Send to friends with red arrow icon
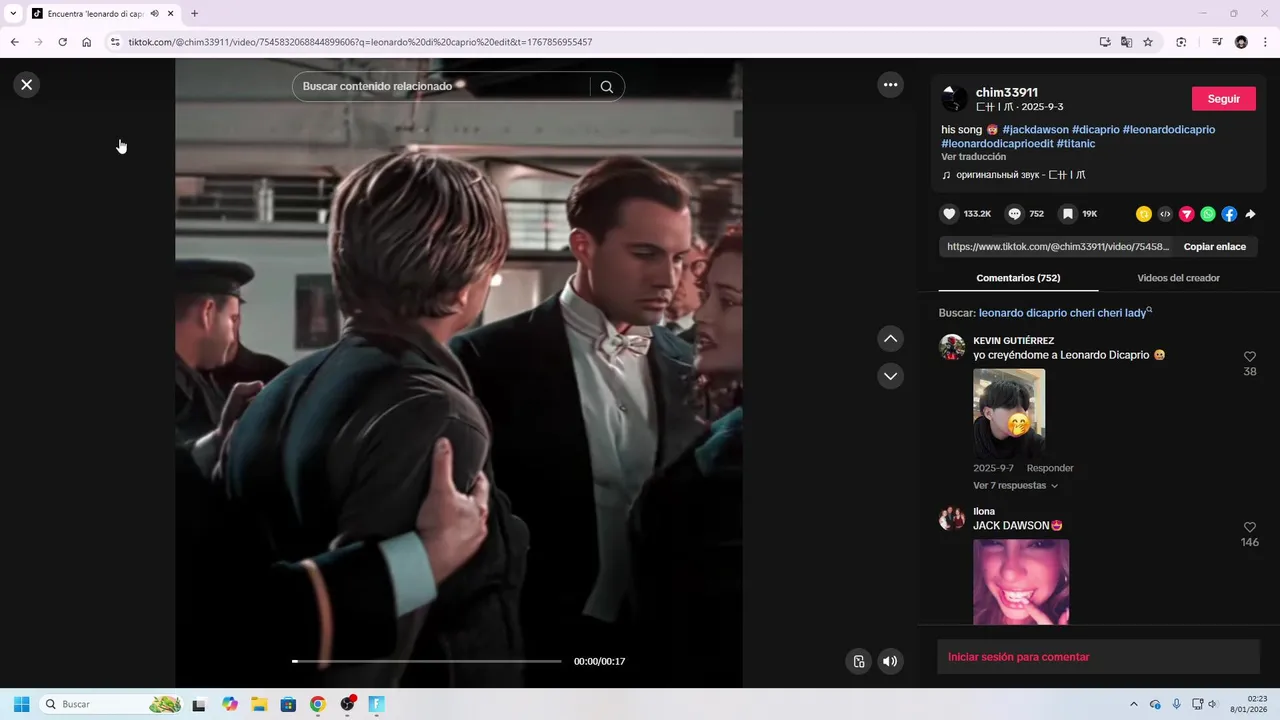 click(x=1187, y=214)
